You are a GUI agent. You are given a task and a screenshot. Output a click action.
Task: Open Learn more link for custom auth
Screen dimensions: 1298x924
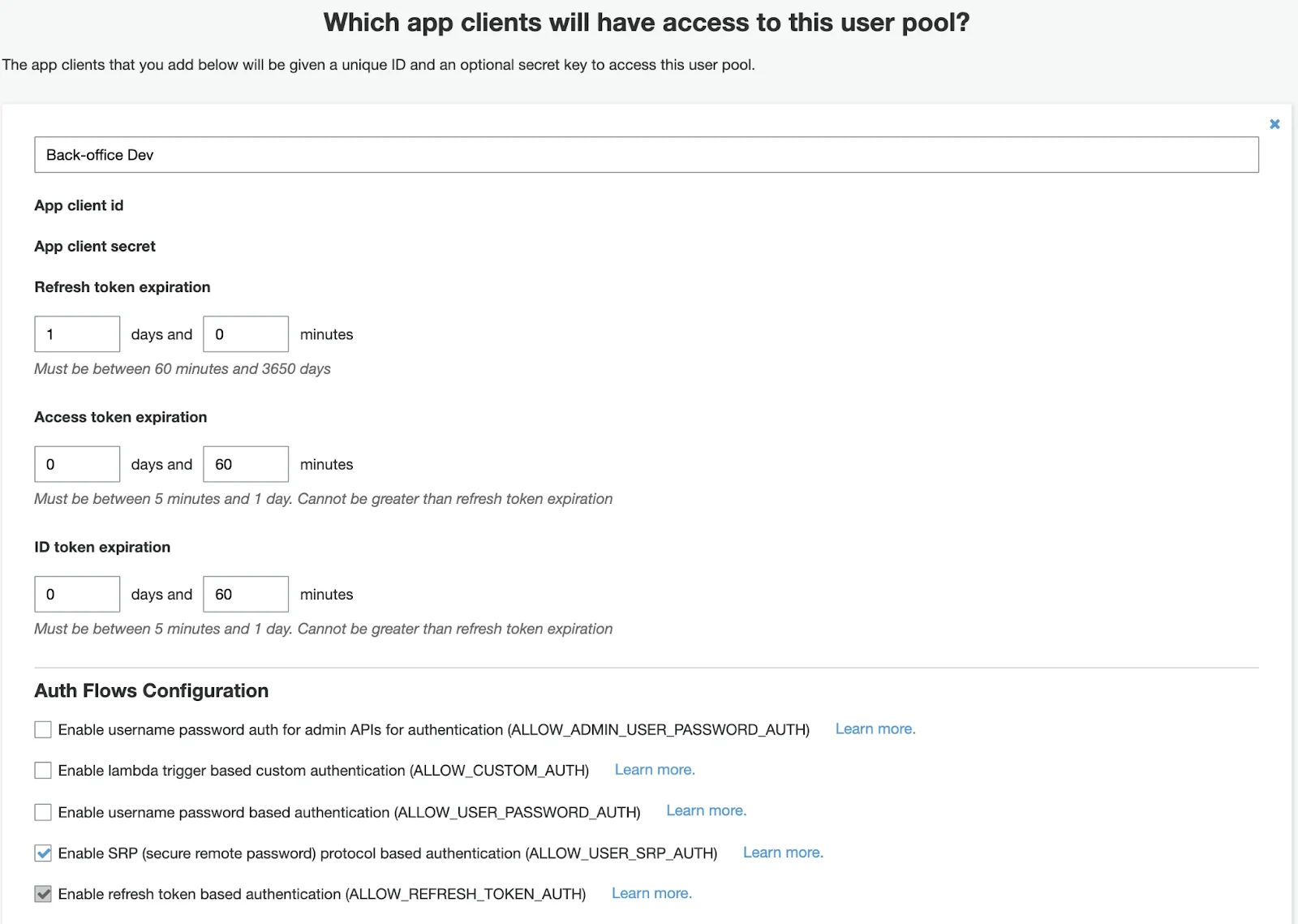click(655, 769)
